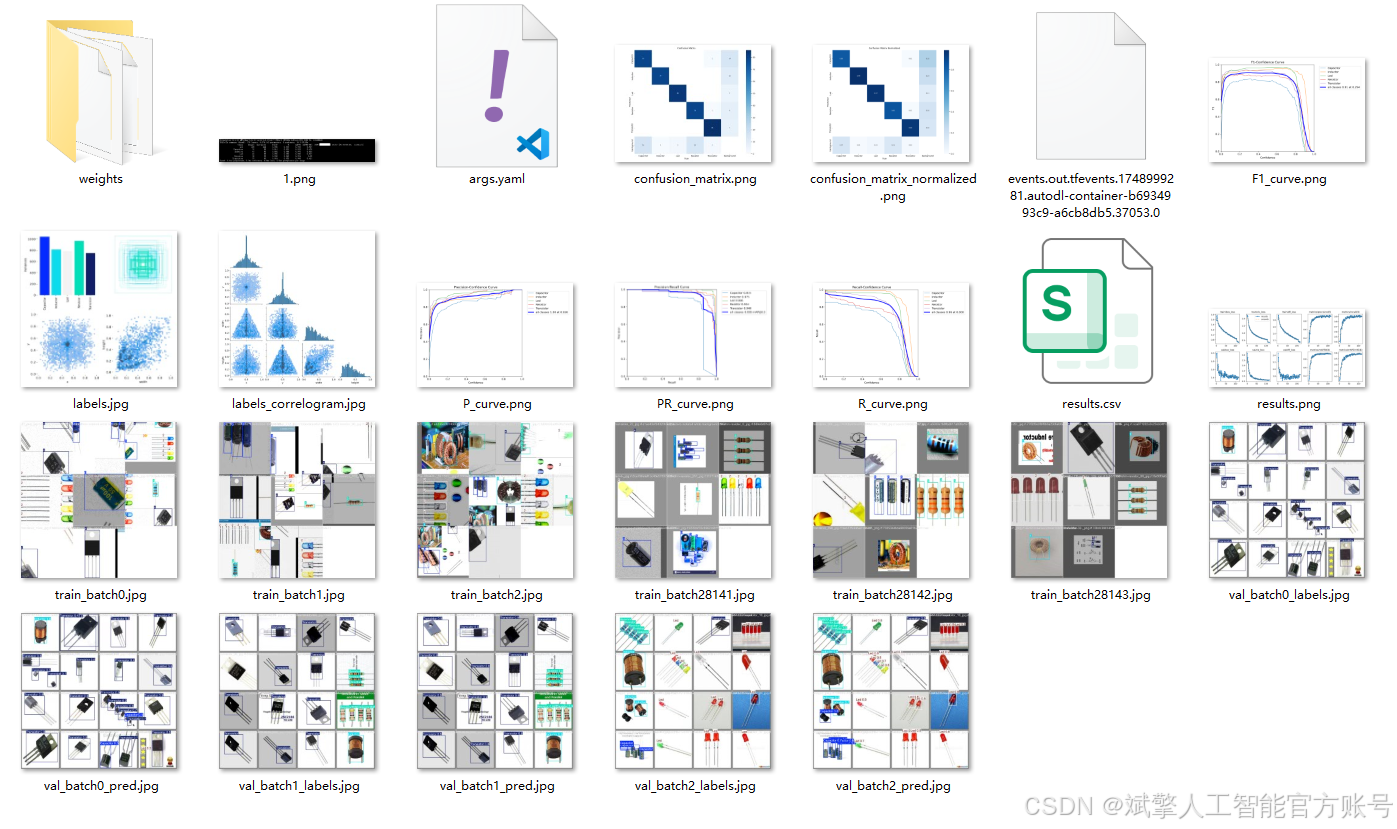Click the 'weights' folder name

[x=100, y=179]
